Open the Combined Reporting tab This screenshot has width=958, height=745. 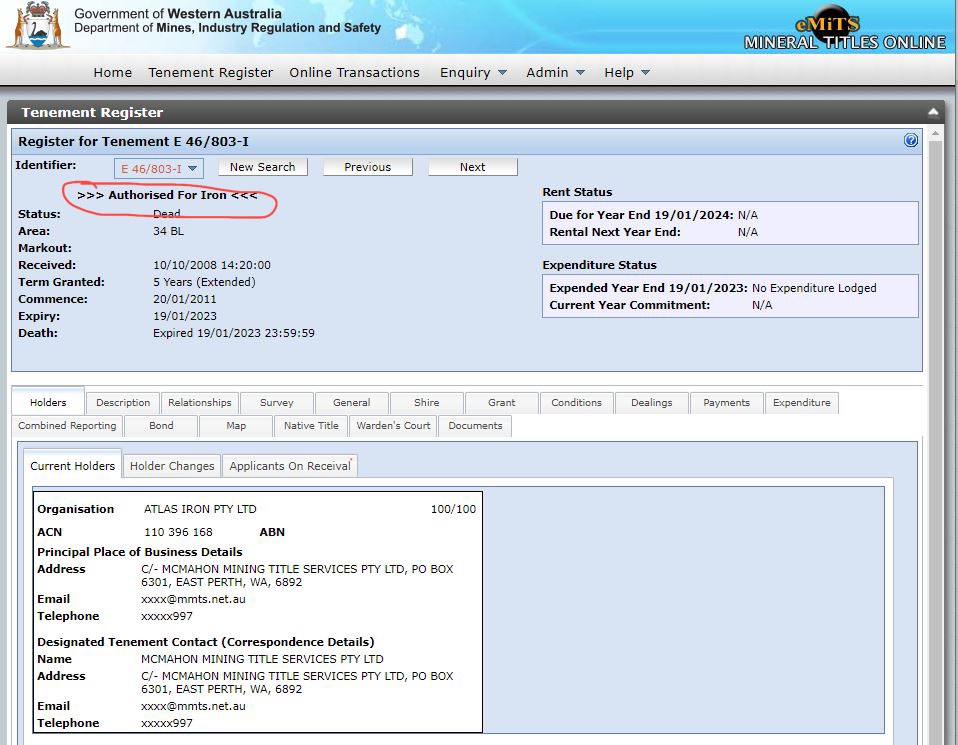(67, 426)
